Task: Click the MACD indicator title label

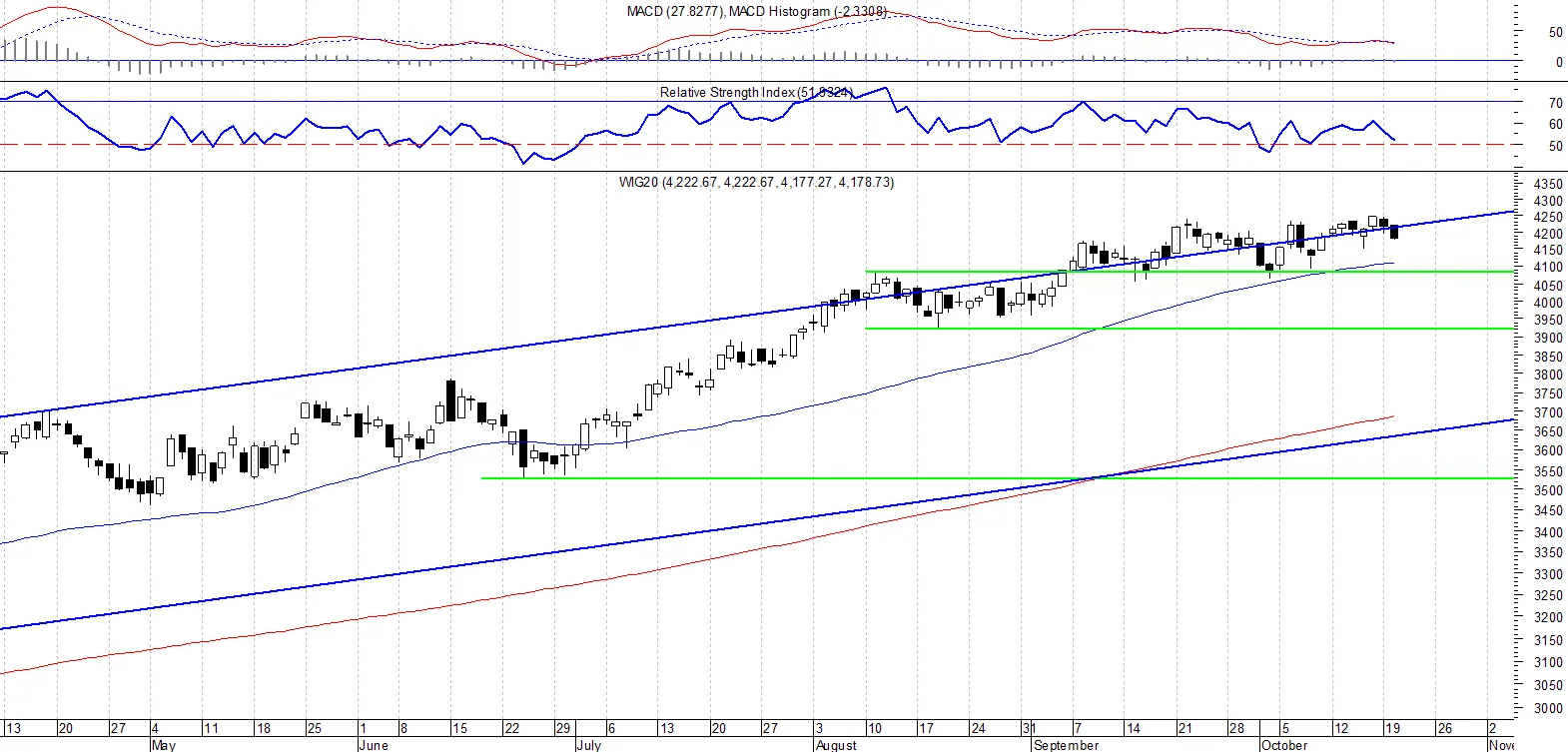Action: click(757, 11)
